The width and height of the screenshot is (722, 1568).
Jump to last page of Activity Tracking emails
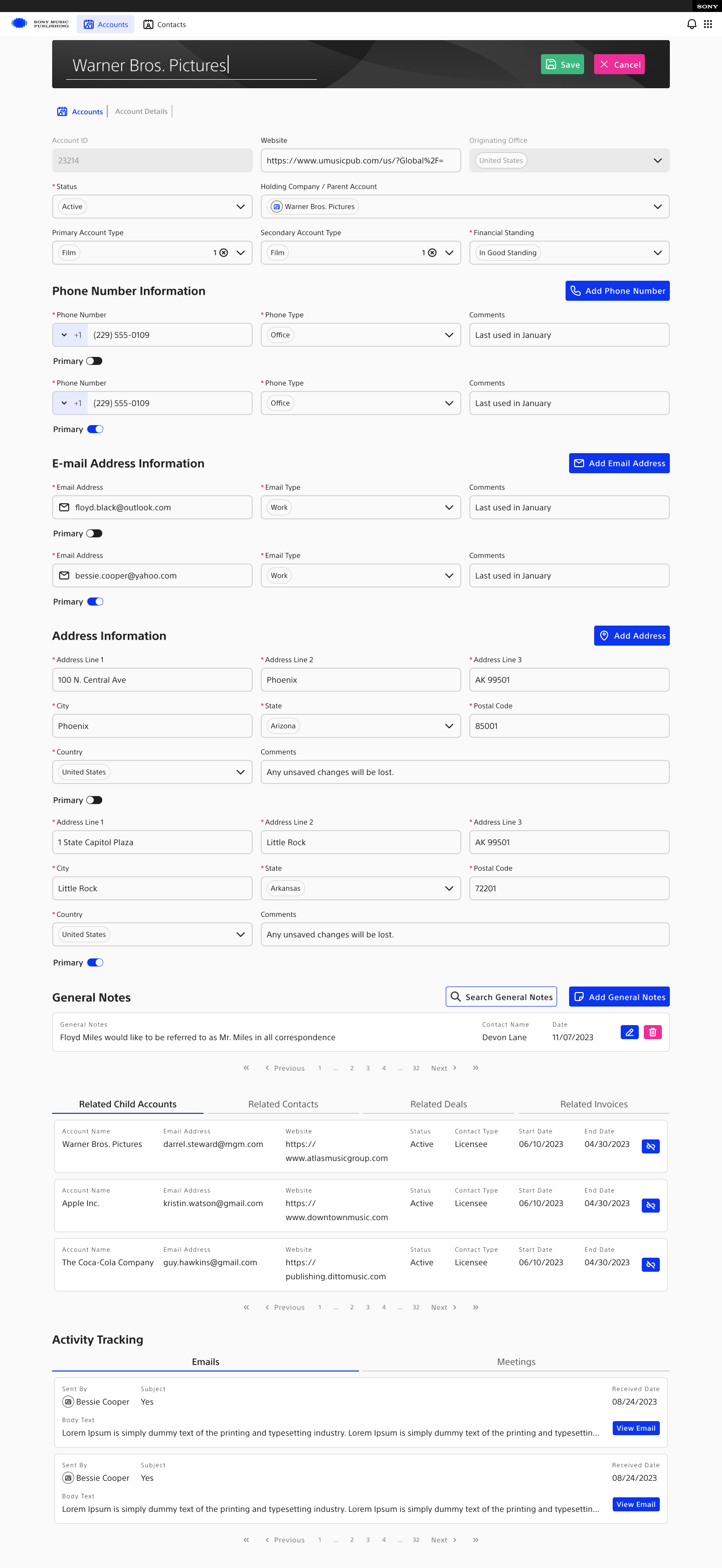pos(475,1539)
